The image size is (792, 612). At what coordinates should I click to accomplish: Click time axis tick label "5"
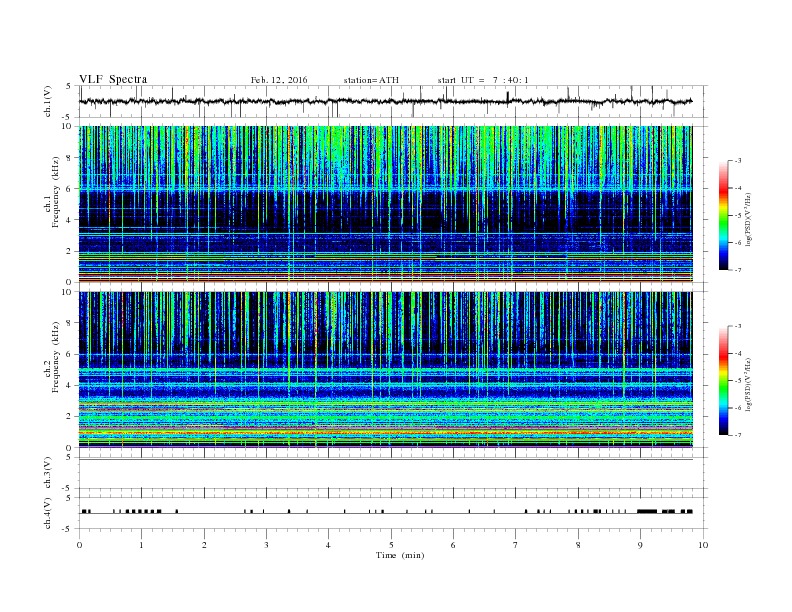(391, 545)
